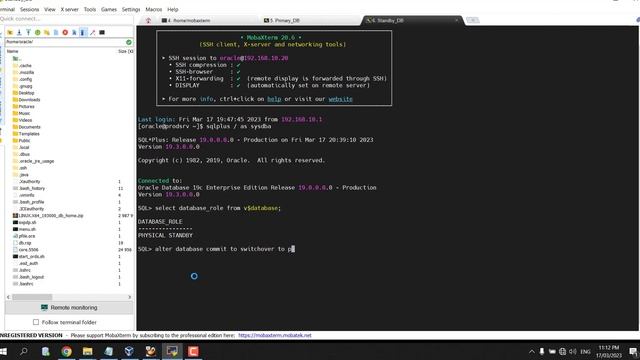Viewport: 640px width, 360px height.
Task: Select the .cache folder
Action: [25, 65]
